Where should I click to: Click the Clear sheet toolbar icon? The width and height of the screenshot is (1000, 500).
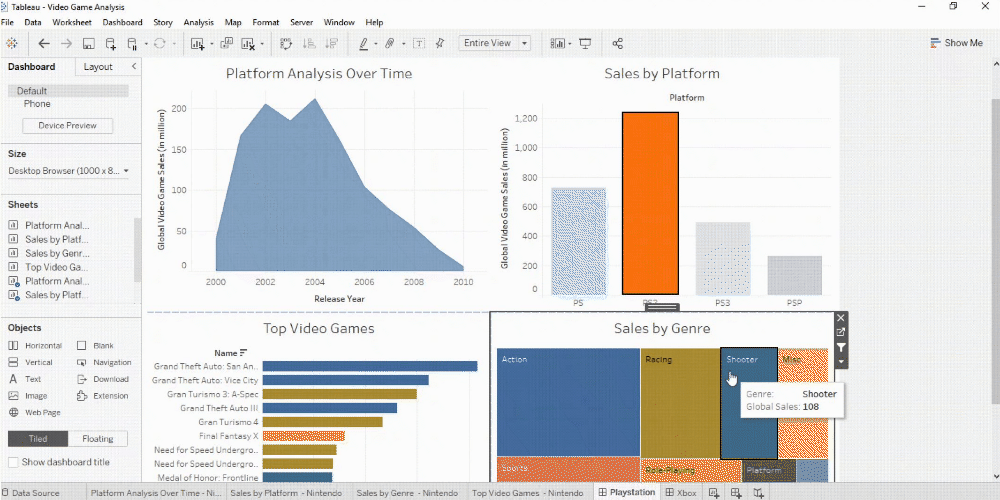tap(247, 43)
